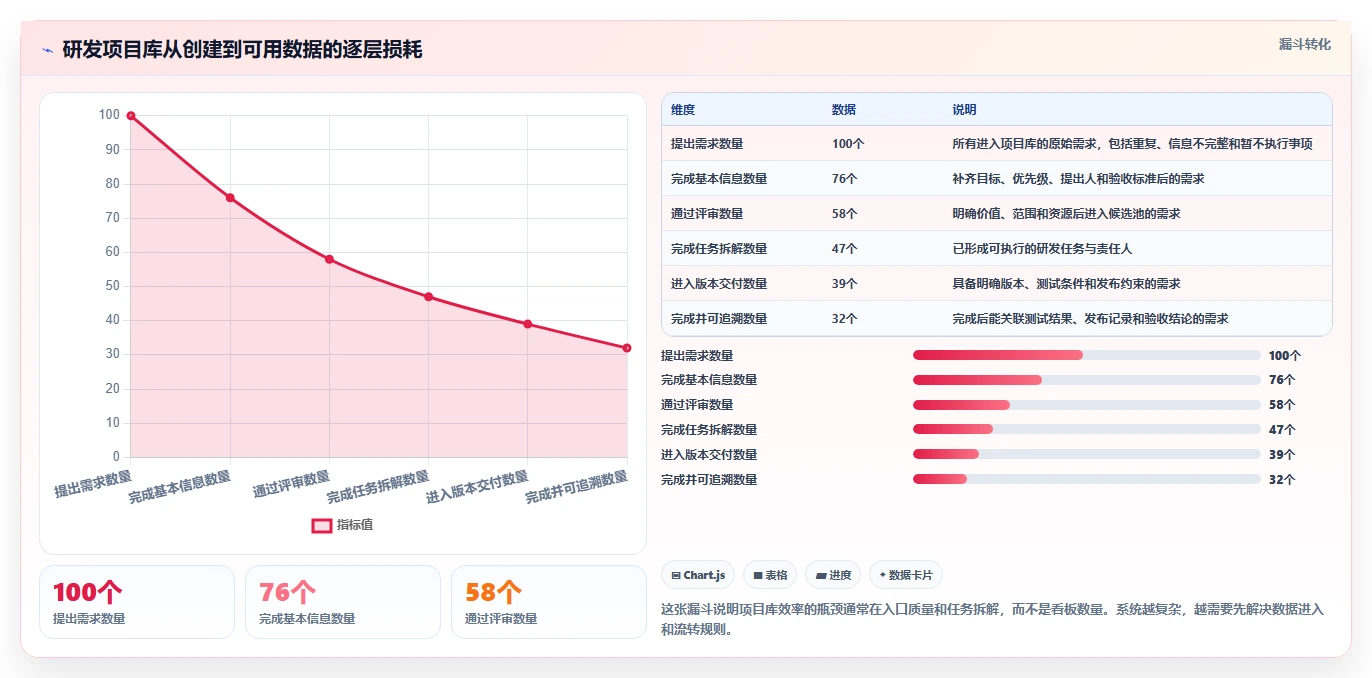This screenshot has height=678, width=1372.
Task: Click the Chart.js tag chip
Action: click(698, 575)
